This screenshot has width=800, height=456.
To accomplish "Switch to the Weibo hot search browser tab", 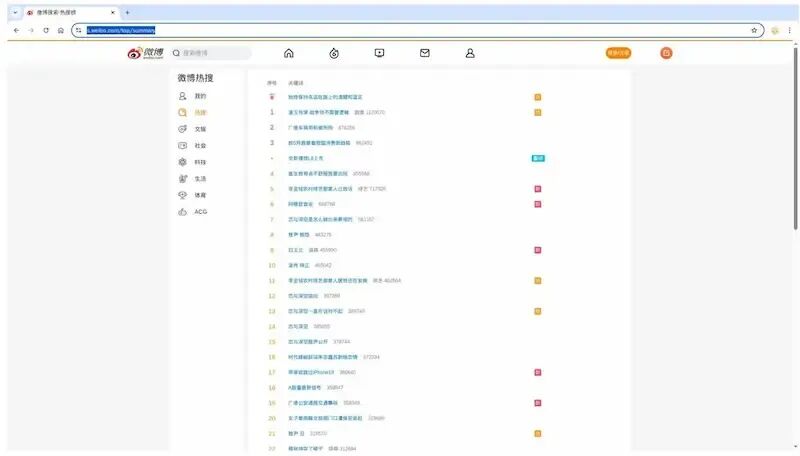I will (71, 12).
